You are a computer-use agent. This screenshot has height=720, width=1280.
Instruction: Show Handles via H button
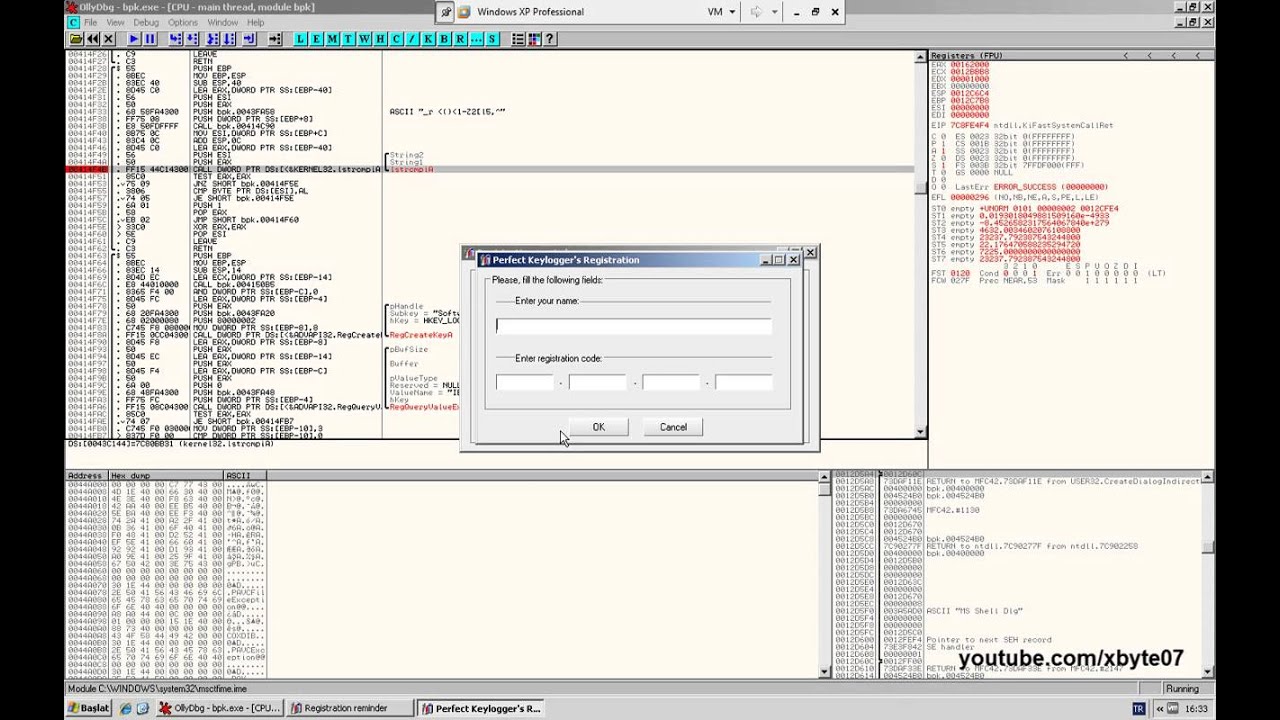[380, 39]
